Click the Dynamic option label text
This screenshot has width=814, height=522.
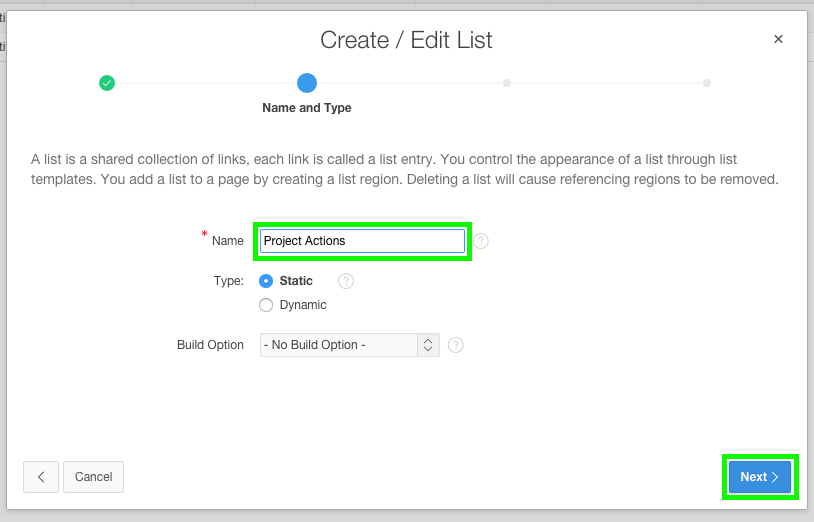[303, 305]
